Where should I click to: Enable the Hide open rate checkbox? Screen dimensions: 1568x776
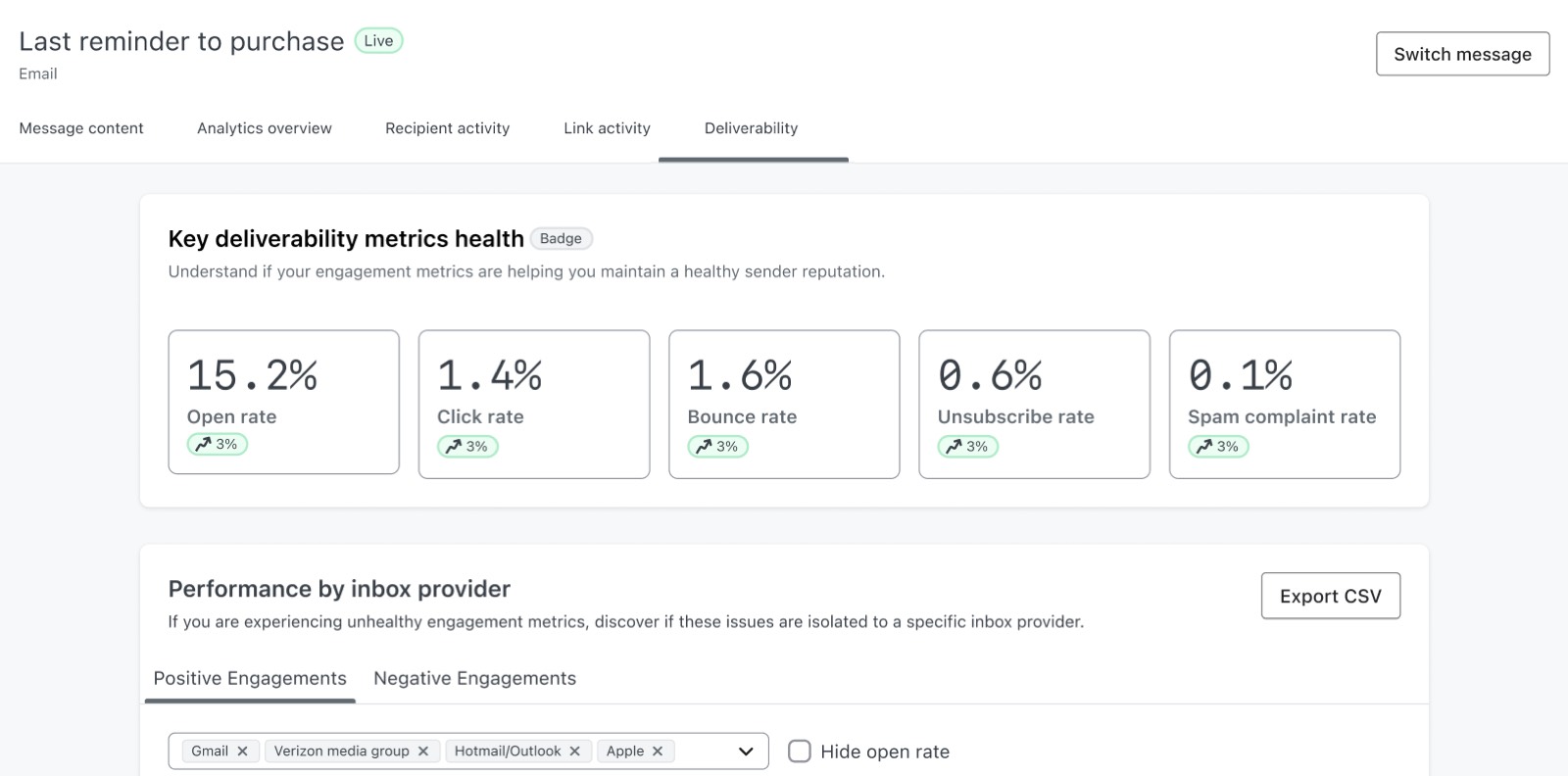[x=800, y=752]
